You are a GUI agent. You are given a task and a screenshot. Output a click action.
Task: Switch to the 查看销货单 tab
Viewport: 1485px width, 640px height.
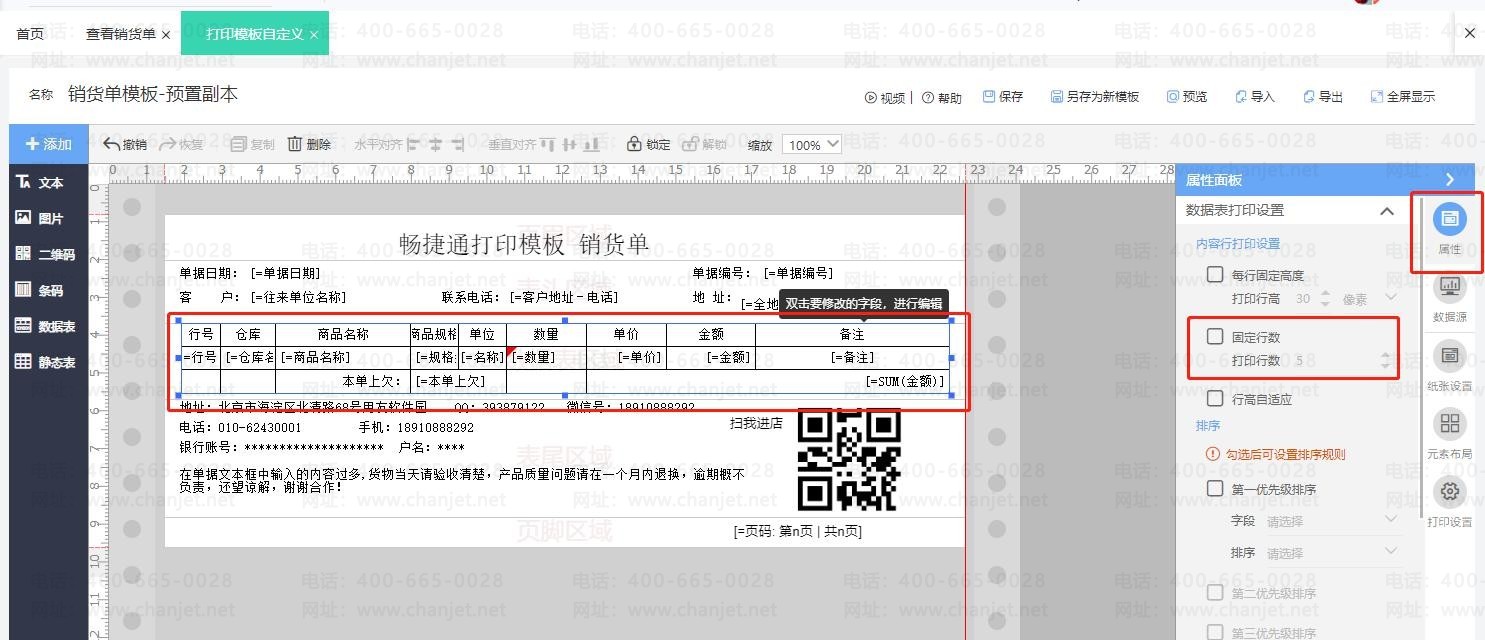(x=120, y=34)
